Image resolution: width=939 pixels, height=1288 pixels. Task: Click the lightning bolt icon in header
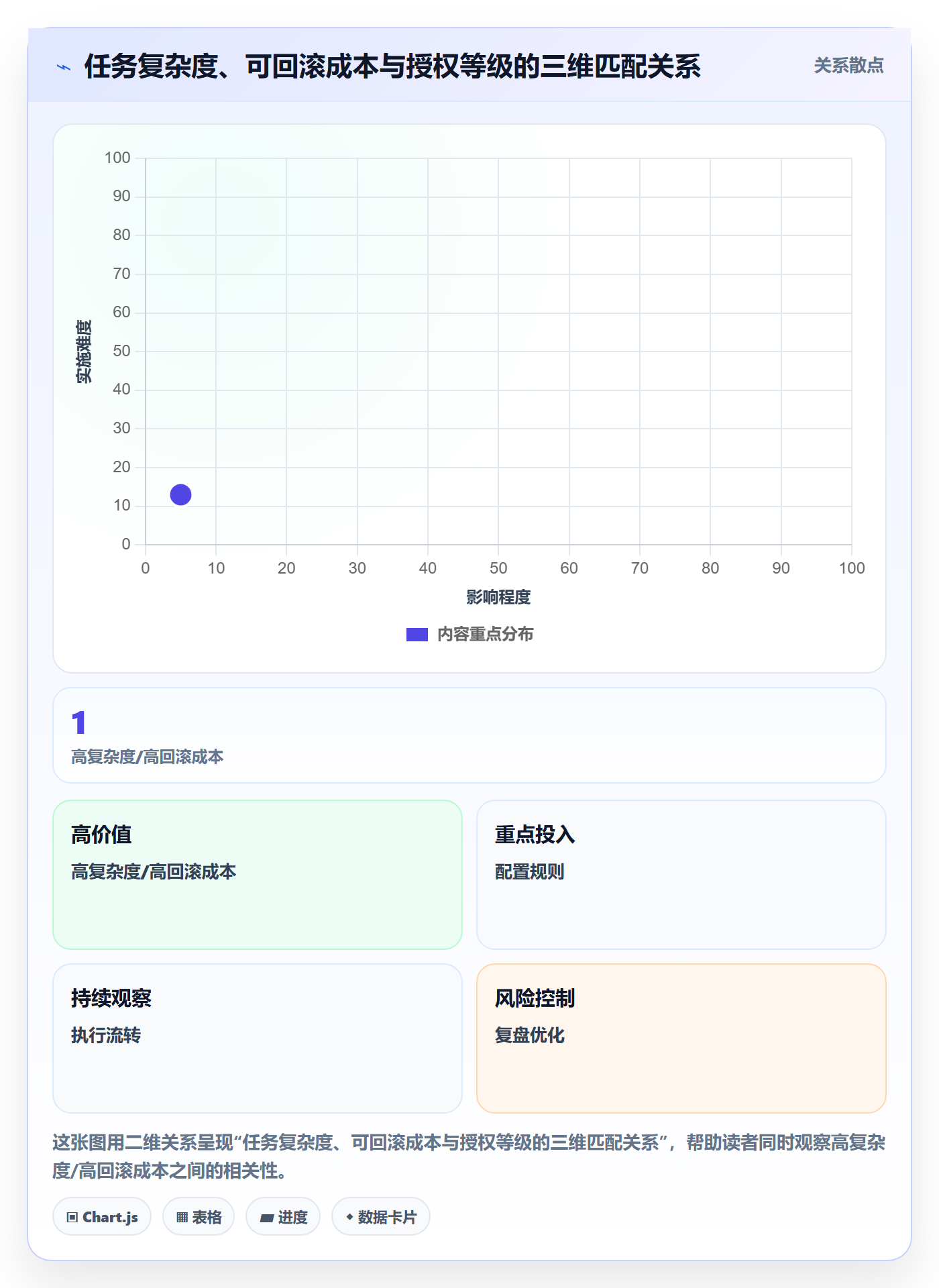(x=64, y=67)
